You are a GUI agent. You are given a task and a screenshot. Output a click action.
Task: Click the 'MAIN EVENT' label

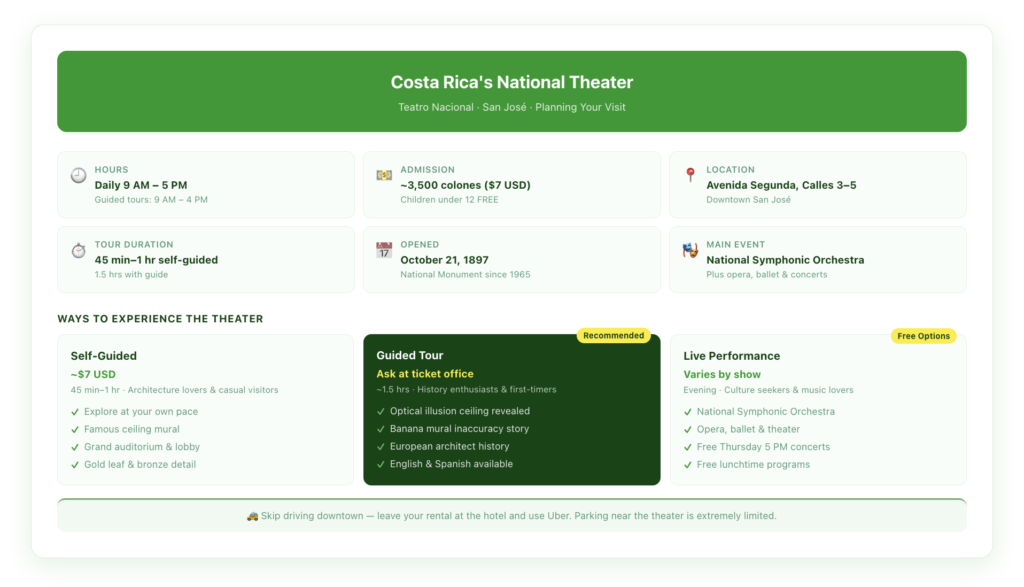coord(735,245)
